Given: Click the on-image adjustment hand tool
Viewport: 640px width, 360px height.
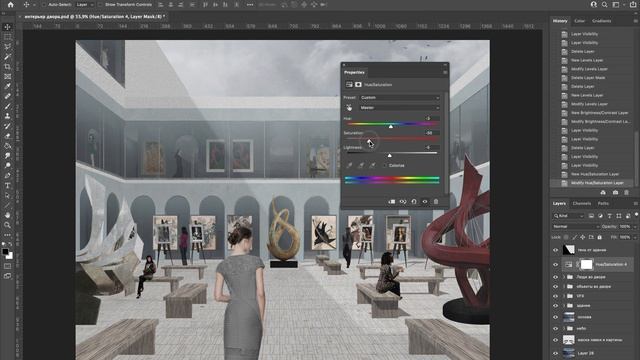Looking at the screenshot, I should click(x=349, y=108).
